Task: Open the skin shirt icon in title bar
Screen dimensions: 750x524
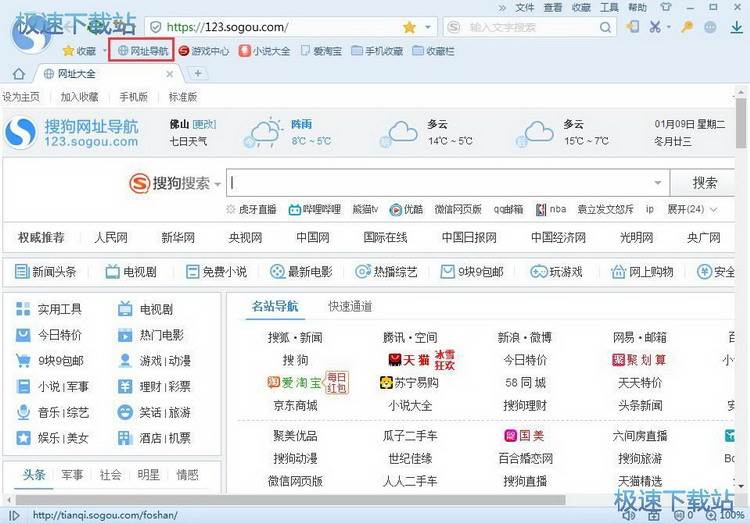Action: pyautogui.click(x=666, y=7)
